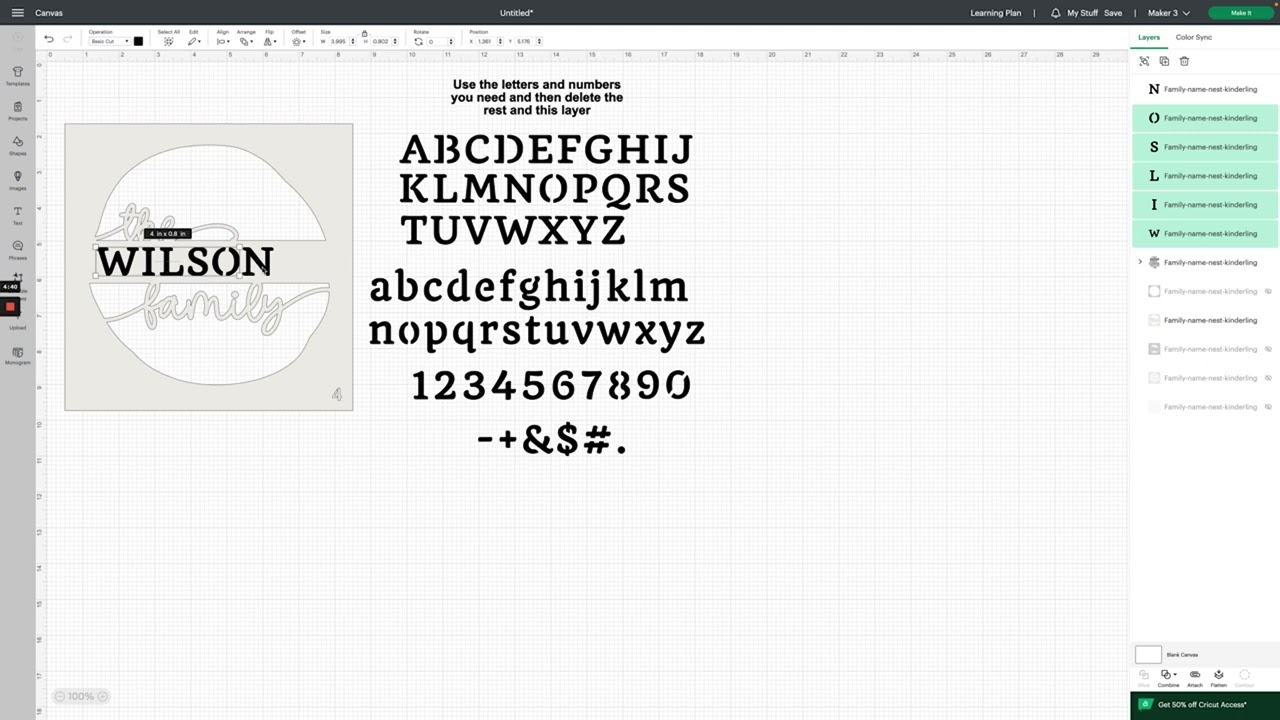The image size is (1280, 720).
Task: Select the WILSON text on canvas
Action: pos(184,263)
